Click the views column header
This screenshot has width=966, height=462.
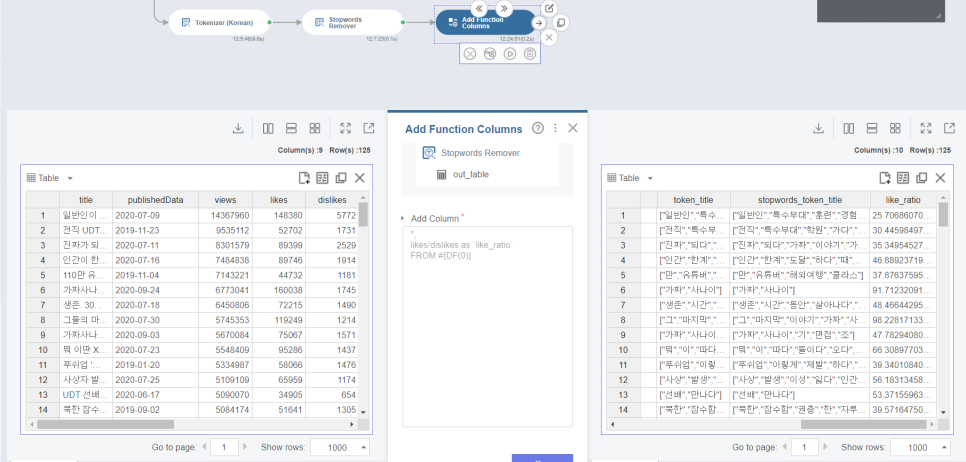coord(225,200)
